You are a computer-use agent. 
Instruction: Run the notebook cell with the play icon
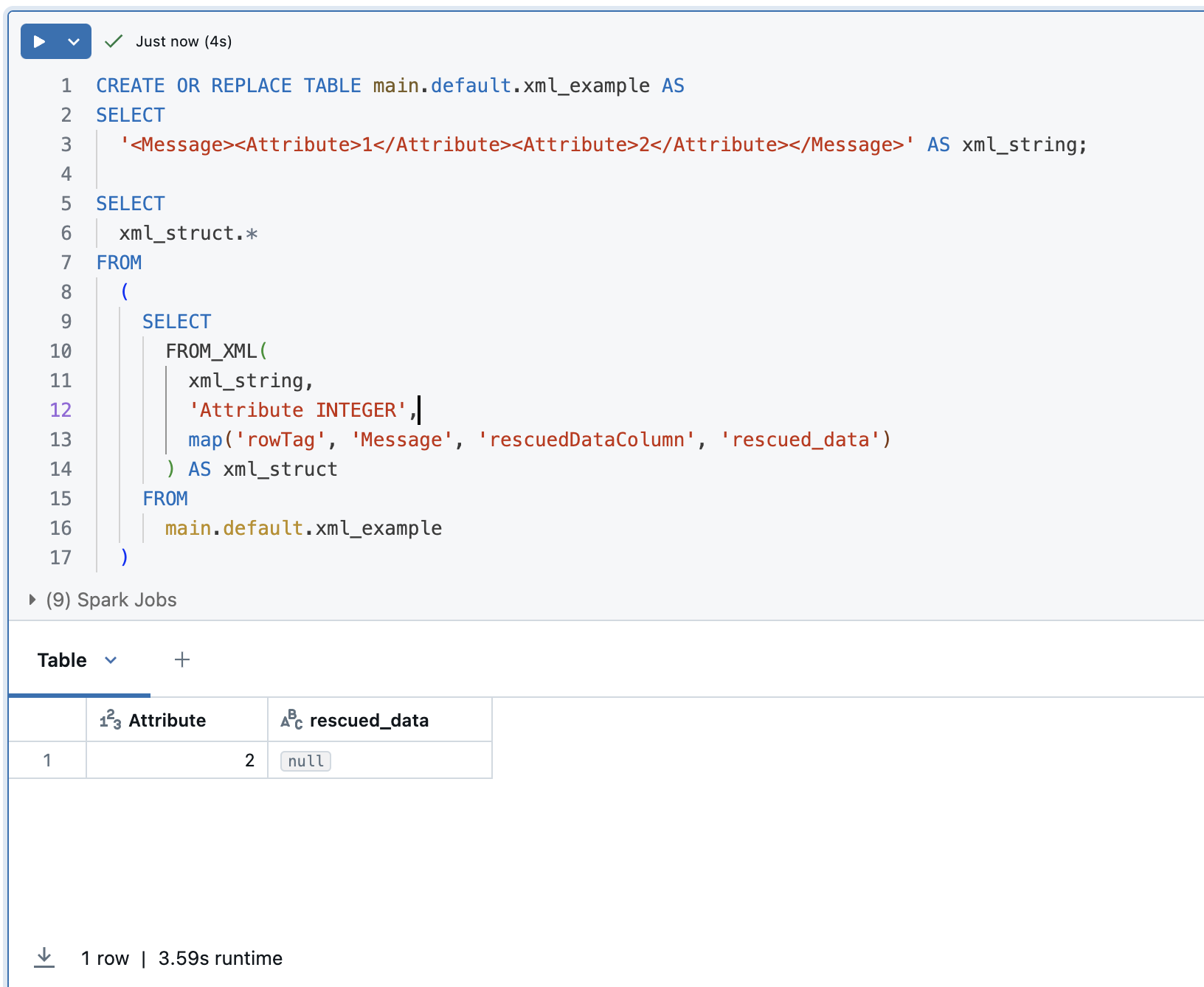38,41
